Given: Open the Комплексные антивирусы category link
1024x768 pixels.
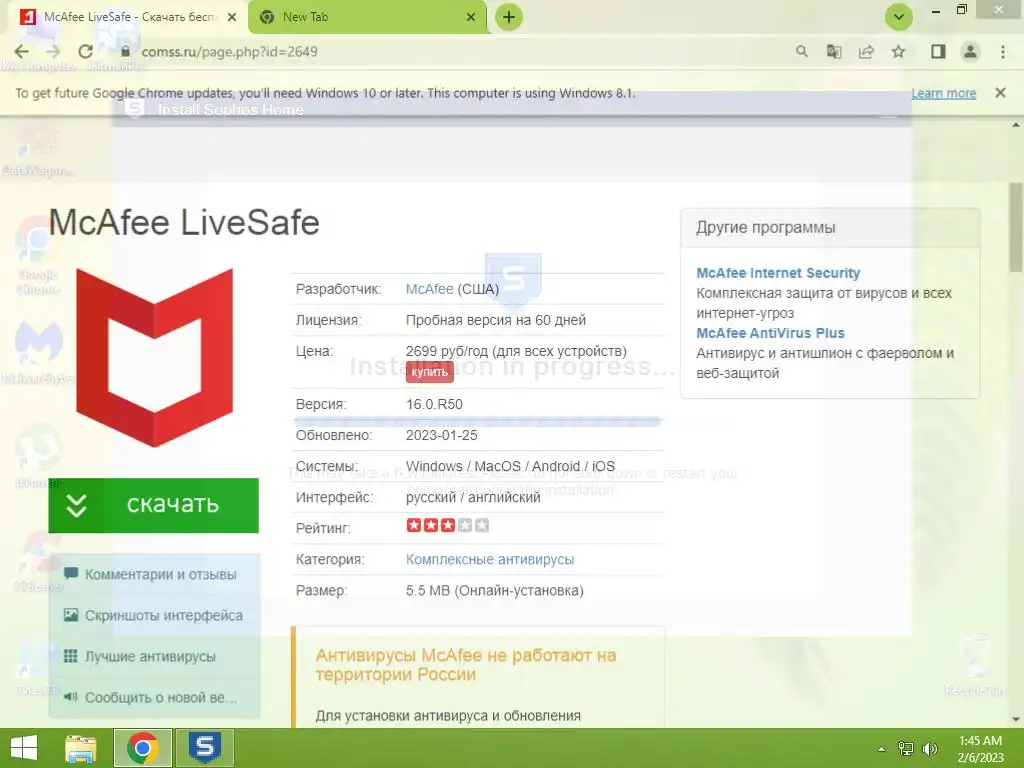Looking at the screenshot, I should 490,559.
